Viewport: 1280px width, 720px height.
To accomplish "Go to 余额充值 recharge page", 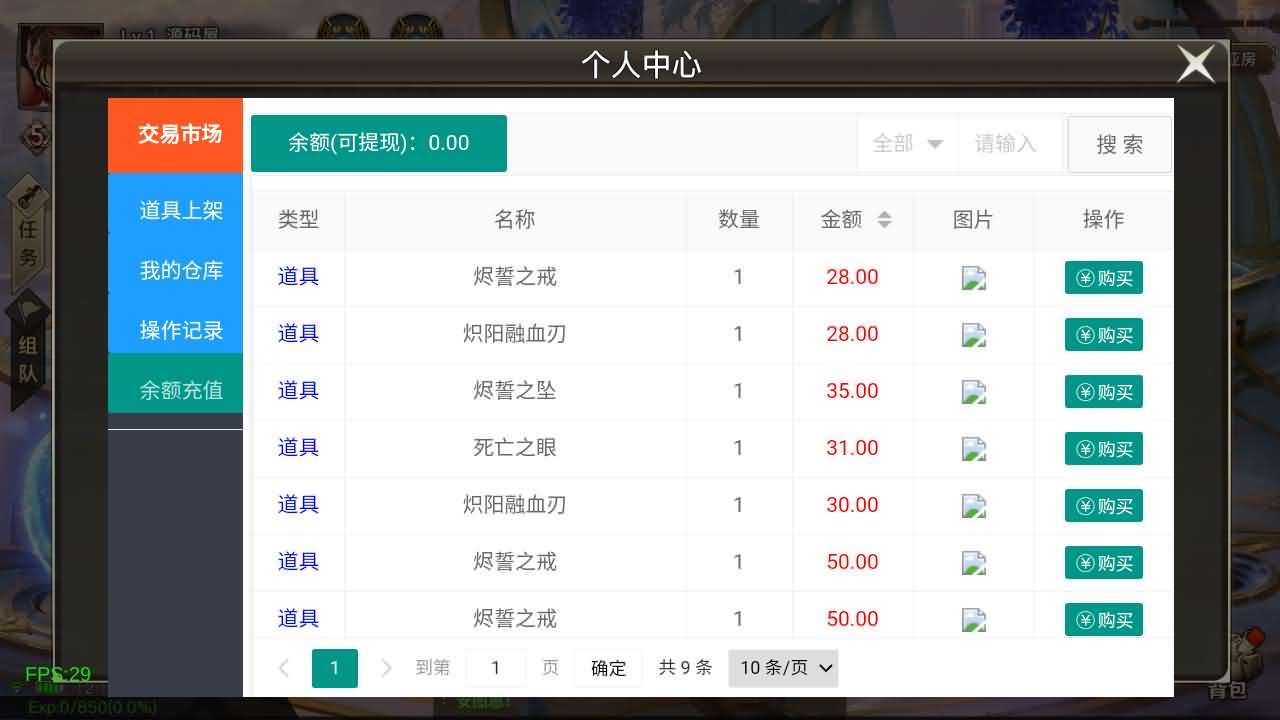I will pyautogui.click(x=179, y=391).
